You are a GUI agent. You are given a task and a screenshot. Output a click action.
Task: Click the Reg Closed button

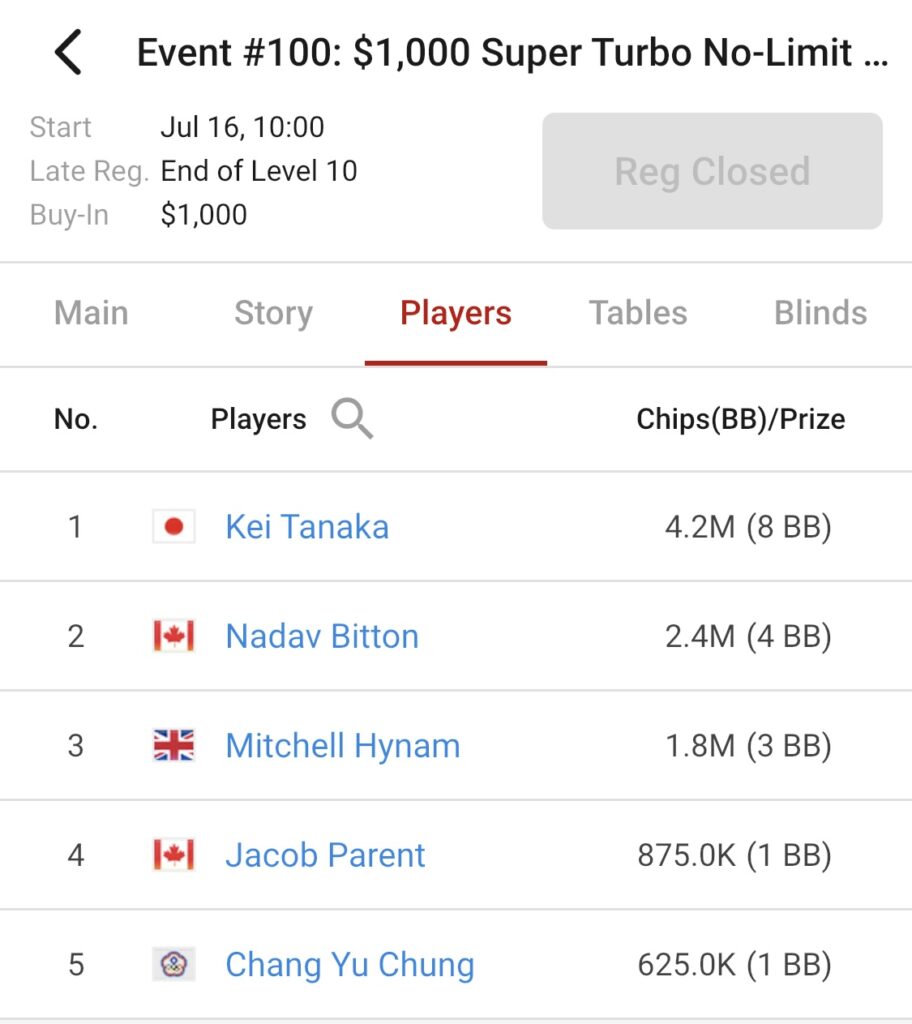click(x=712, y=171)
